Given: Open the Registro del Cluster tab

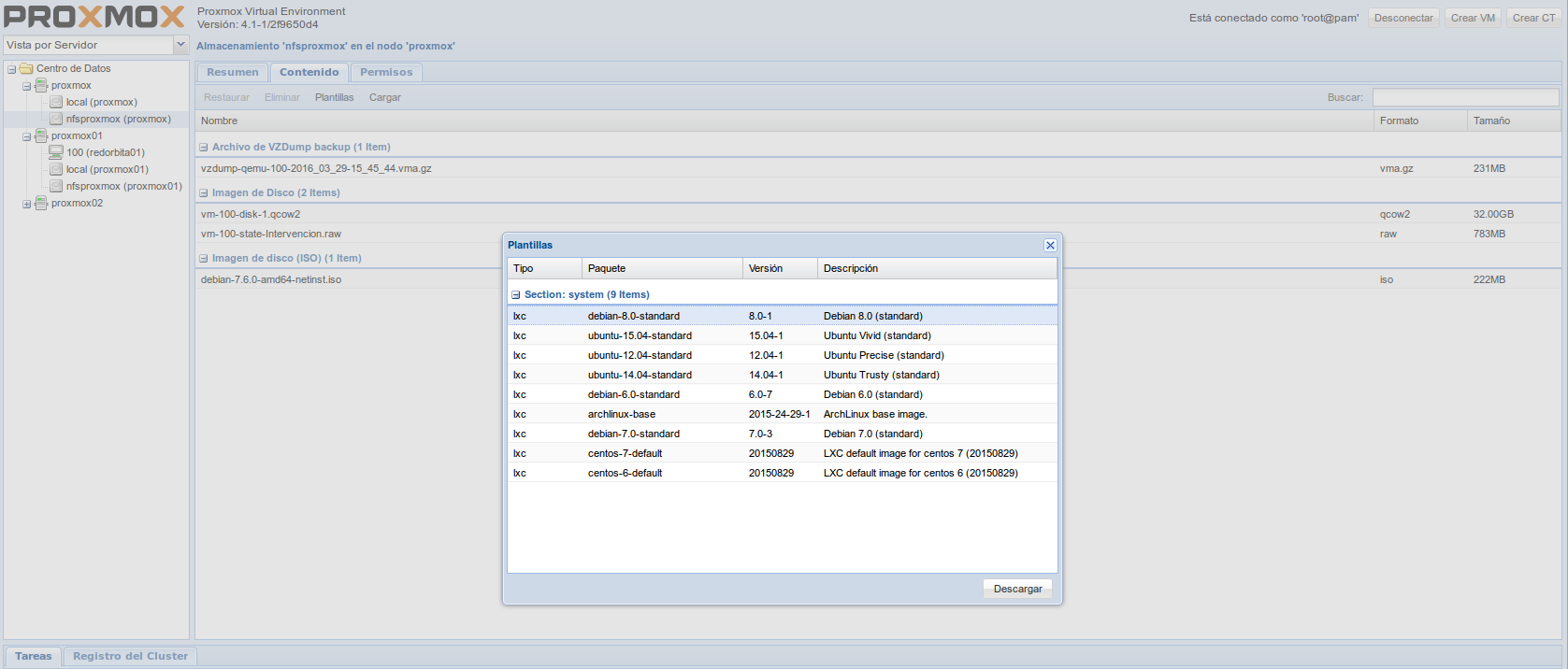Looking at the screenshot, I should (130, 656).
